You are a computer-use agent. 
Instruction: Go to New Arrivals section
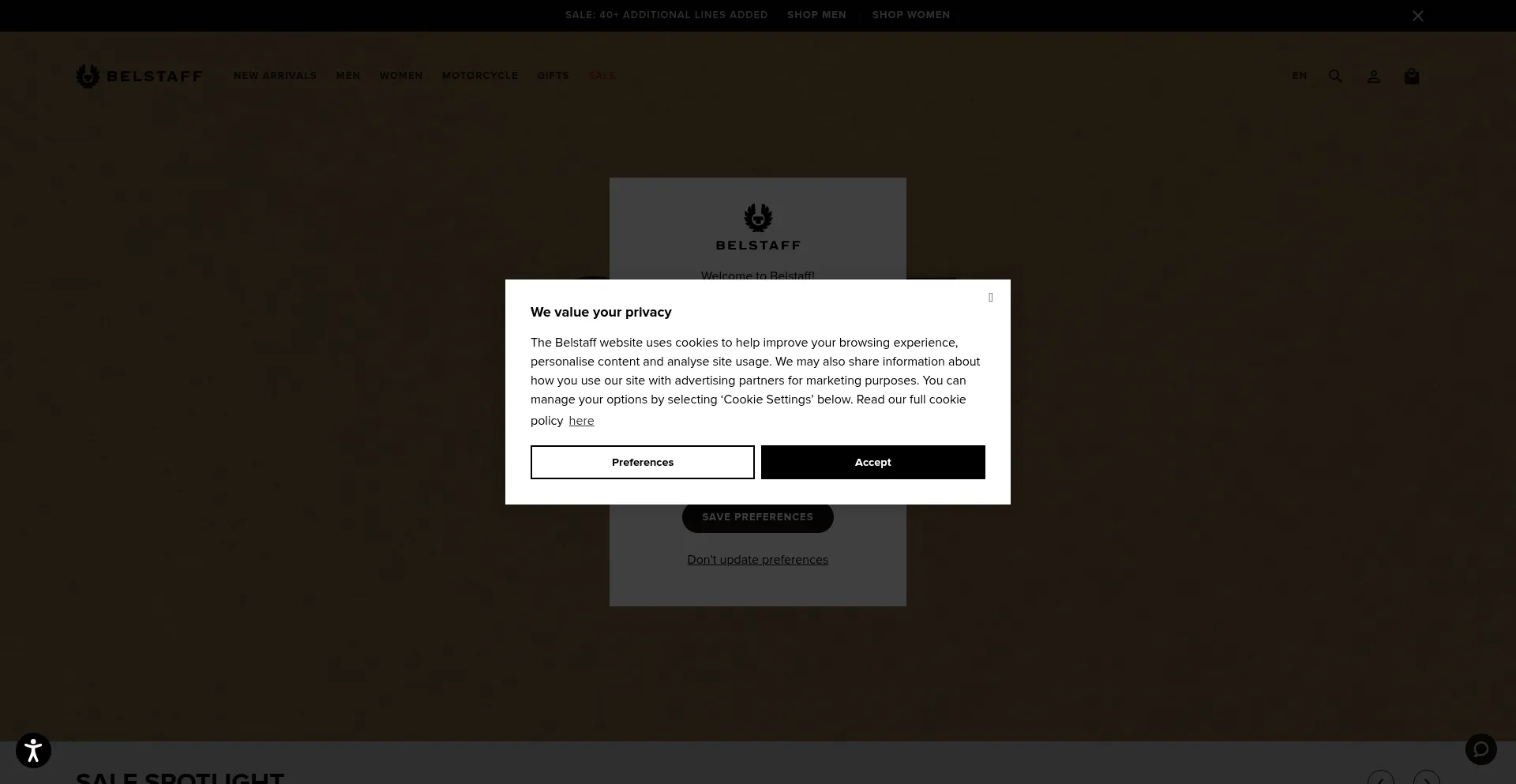(275, 76)
